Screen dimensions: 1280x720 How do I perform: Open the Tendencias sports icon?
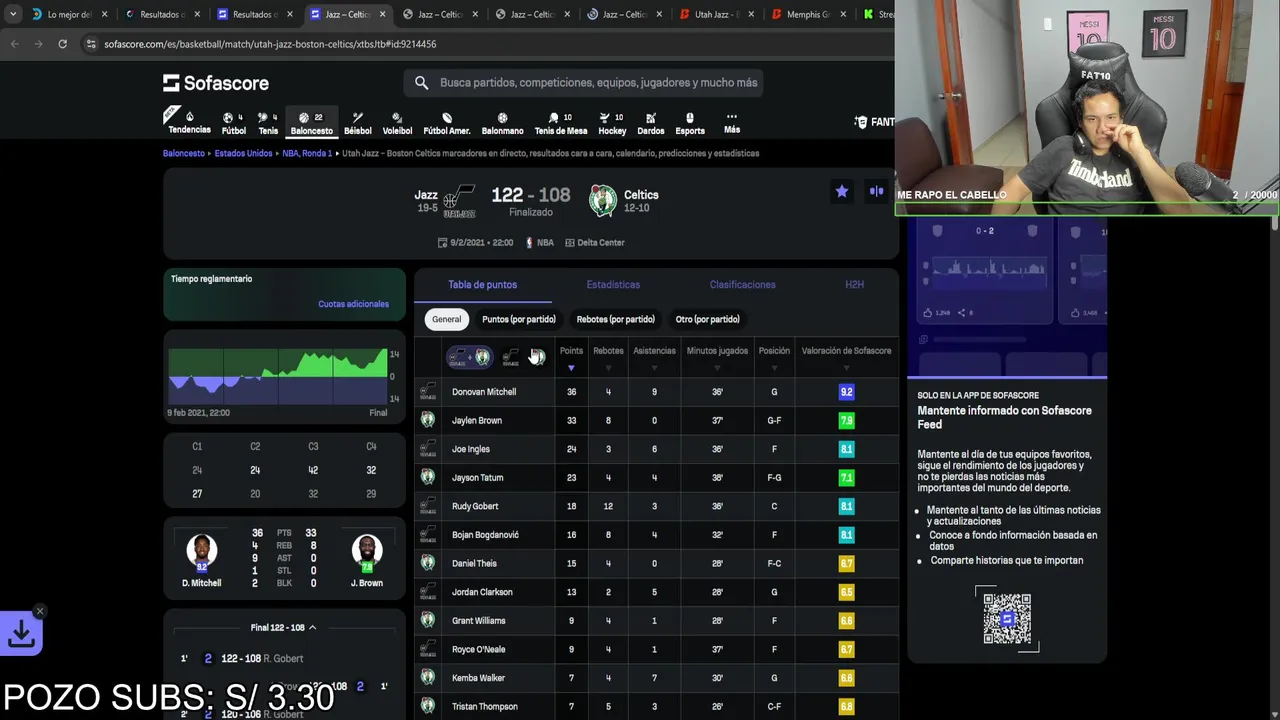coord(189,123)
